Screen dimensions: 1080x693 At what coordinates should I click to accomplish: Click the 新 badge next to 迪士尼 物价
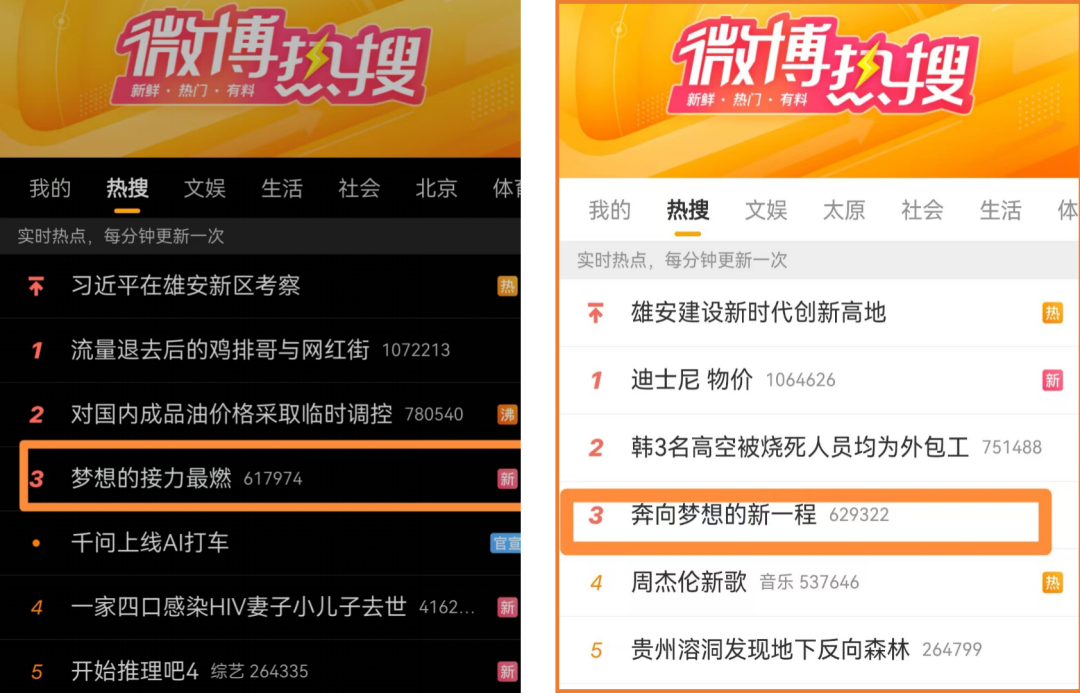pyautogui.click(x=1052, y=380)
